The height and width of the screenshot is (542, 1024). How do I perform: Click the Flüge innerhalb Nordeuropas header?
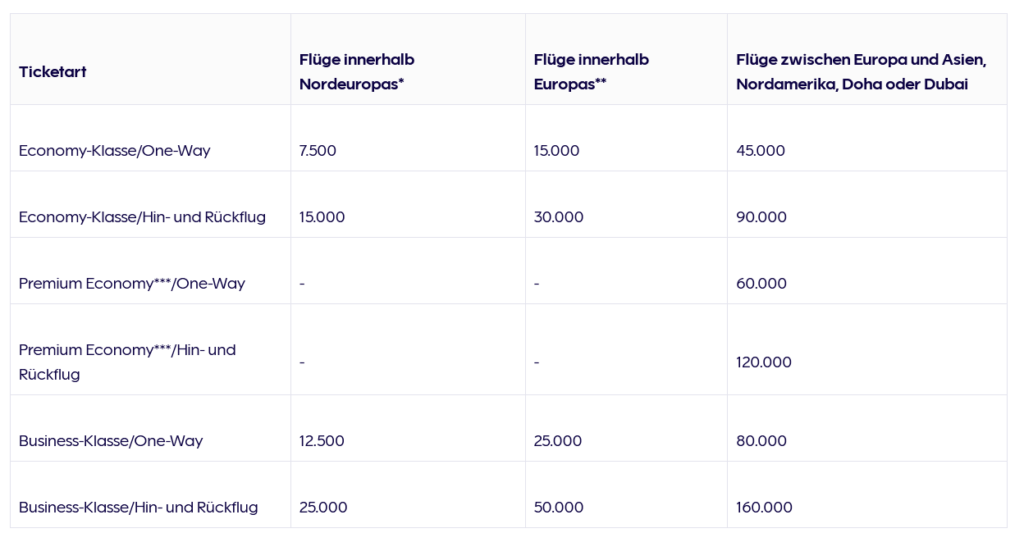pos(357,72)
